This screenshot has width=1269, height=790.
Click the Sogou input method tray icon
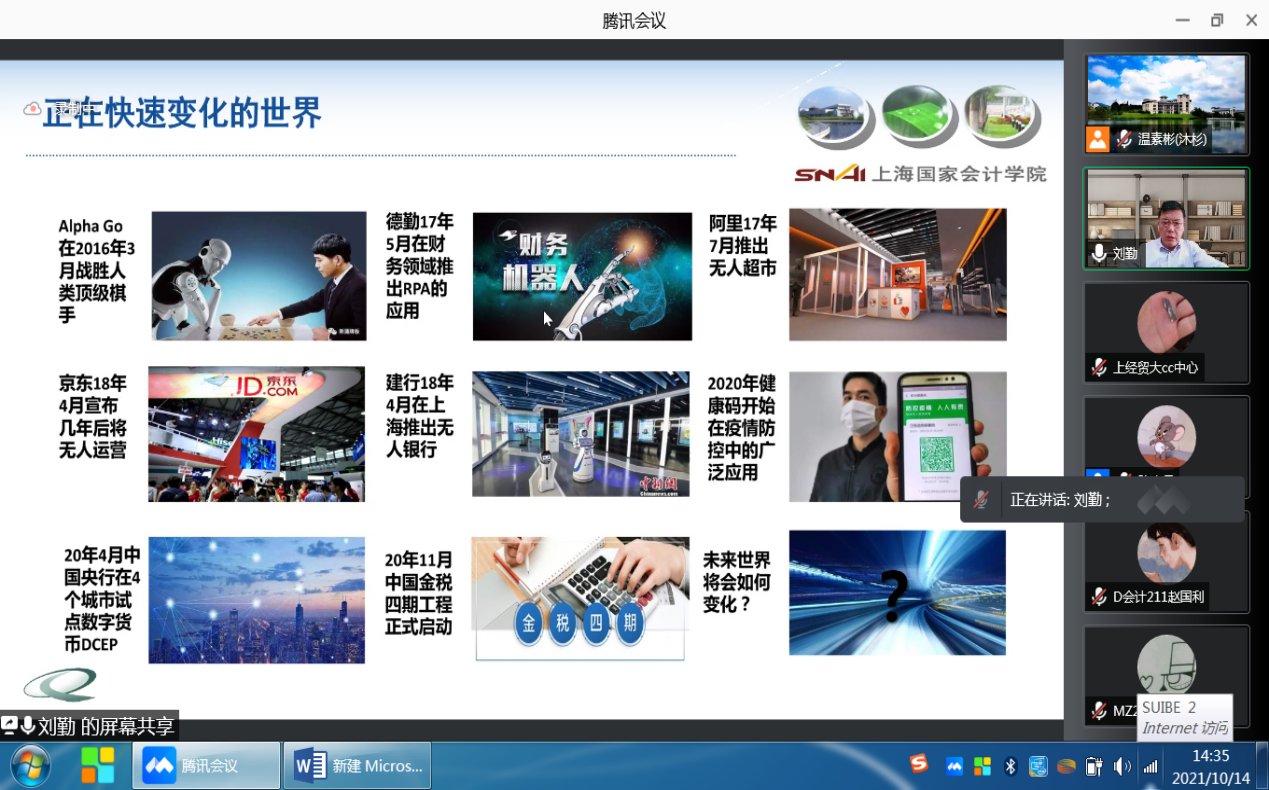pyautogui.click(x=919, y=765)
